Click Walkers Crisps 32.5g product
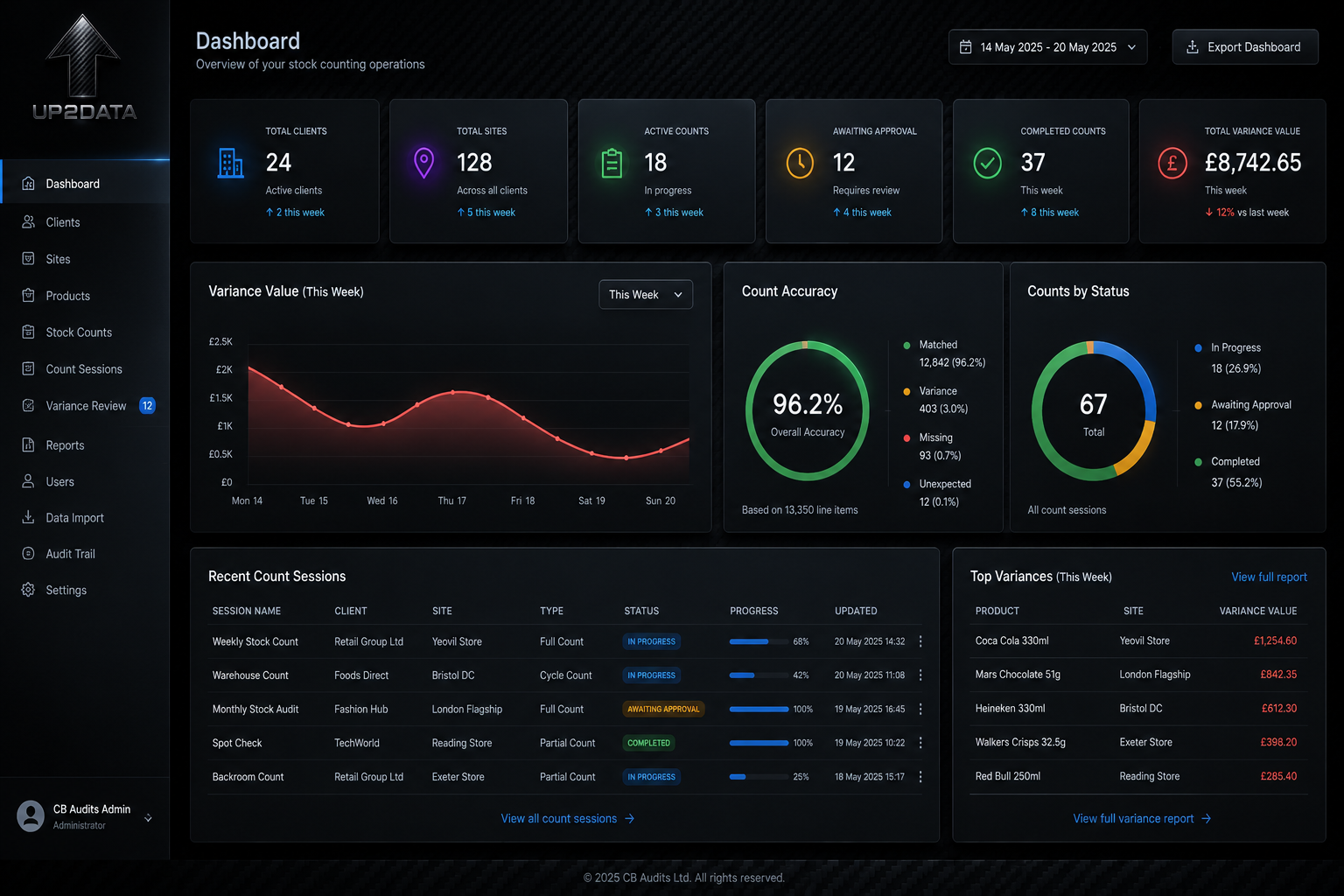Screen dimensions: 1344x896 1020,742
